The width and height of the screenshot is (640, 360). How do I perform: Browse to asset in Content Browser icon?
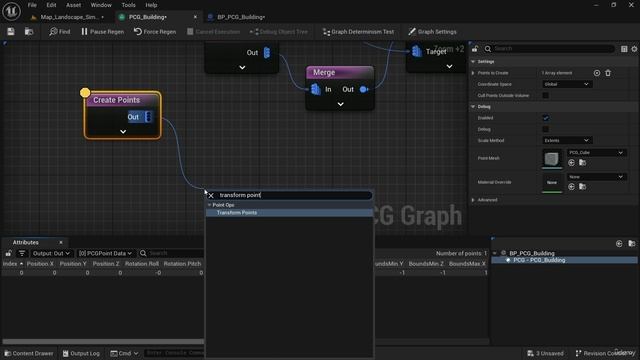(29, 31)
